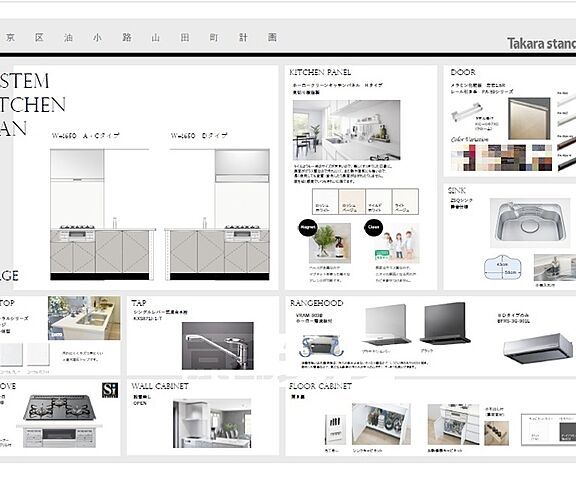The width and height of the screenshot is (576, 480).
Task: Click the black Magnet badge icon
Action: click(307, 227)
